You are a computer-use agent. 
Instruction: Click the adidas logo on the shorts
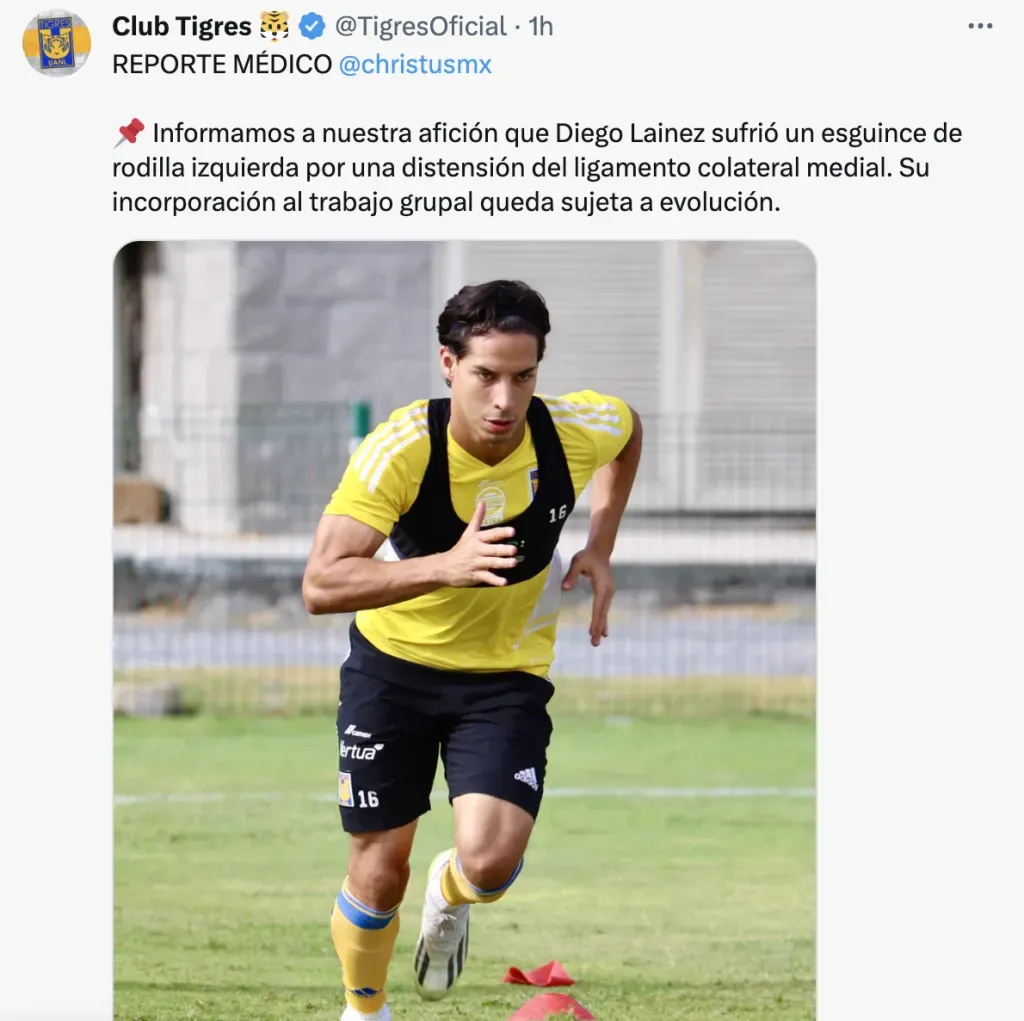tap(526, 777)
